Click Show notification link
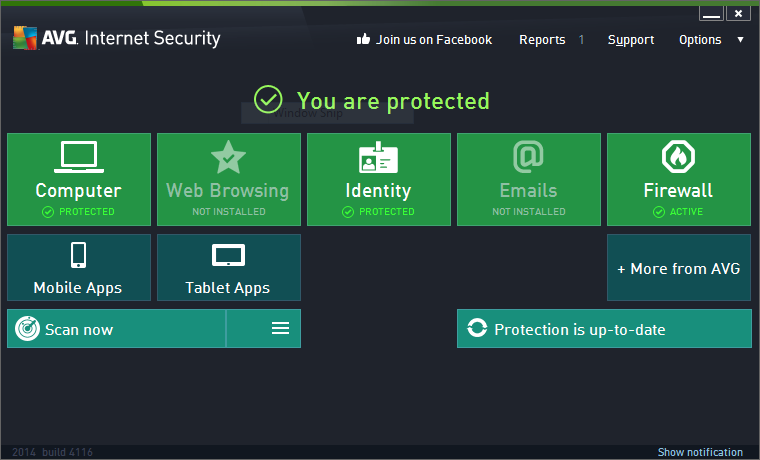This screenshot has height=460, width=760. point(700,452)
